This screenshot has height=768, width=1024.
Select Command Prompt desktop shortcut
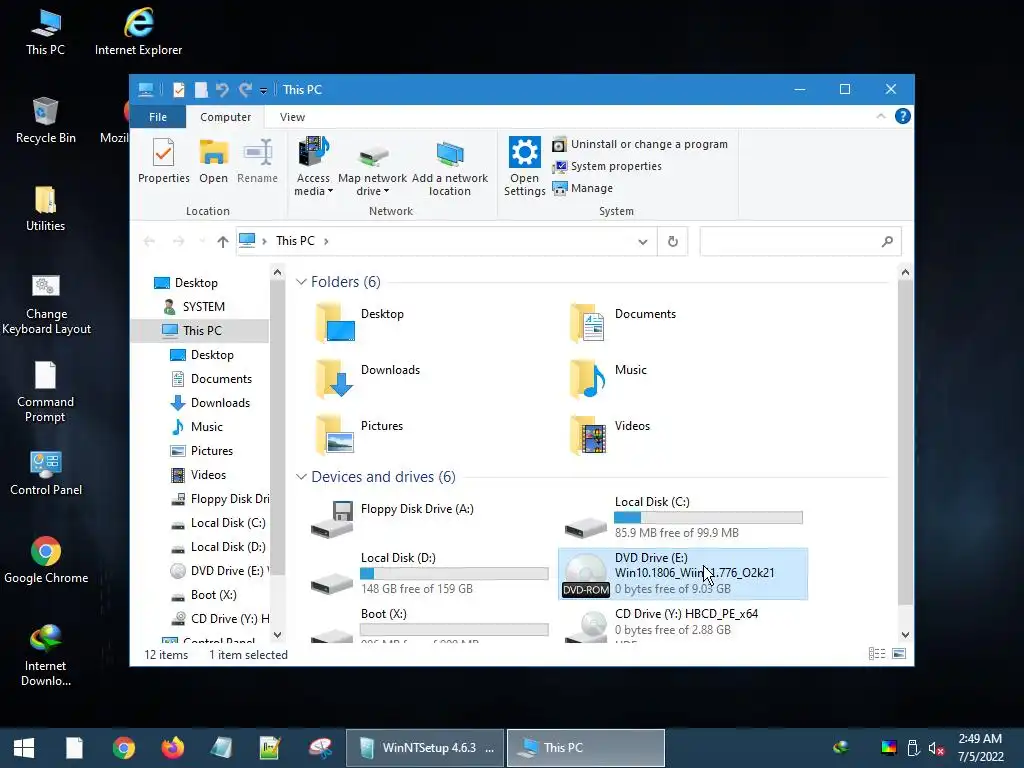45,392
